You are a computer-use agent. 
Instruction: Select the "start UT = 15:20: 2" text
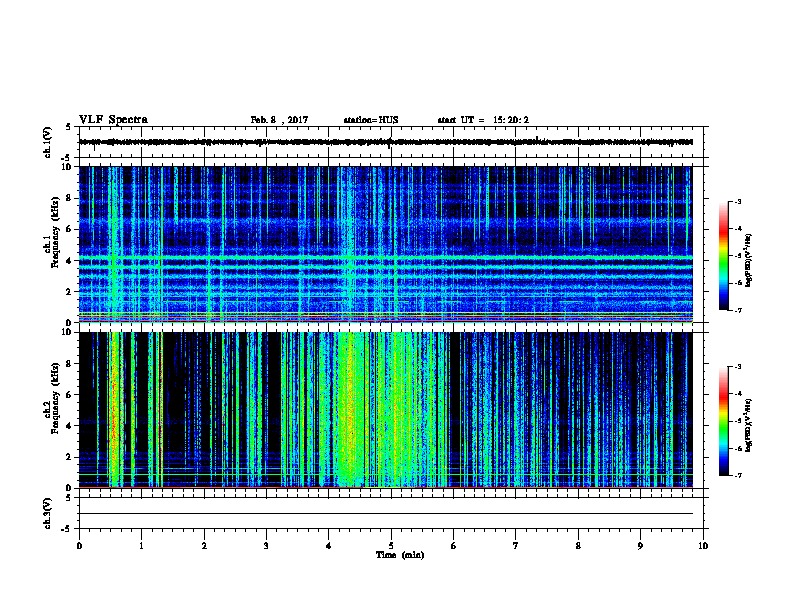483,120
